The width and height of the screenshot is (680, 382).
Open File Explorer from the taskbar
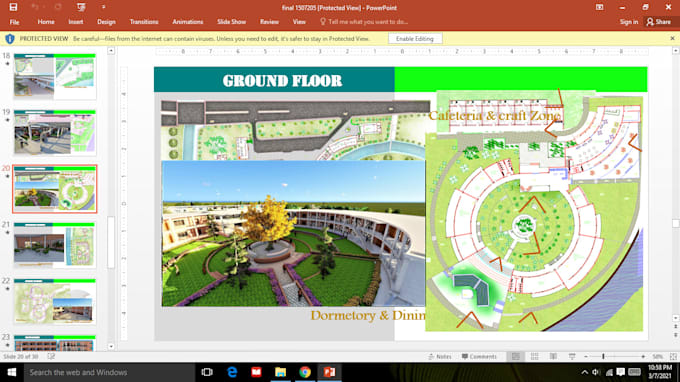pyautogui.click(x=281, y=372)
